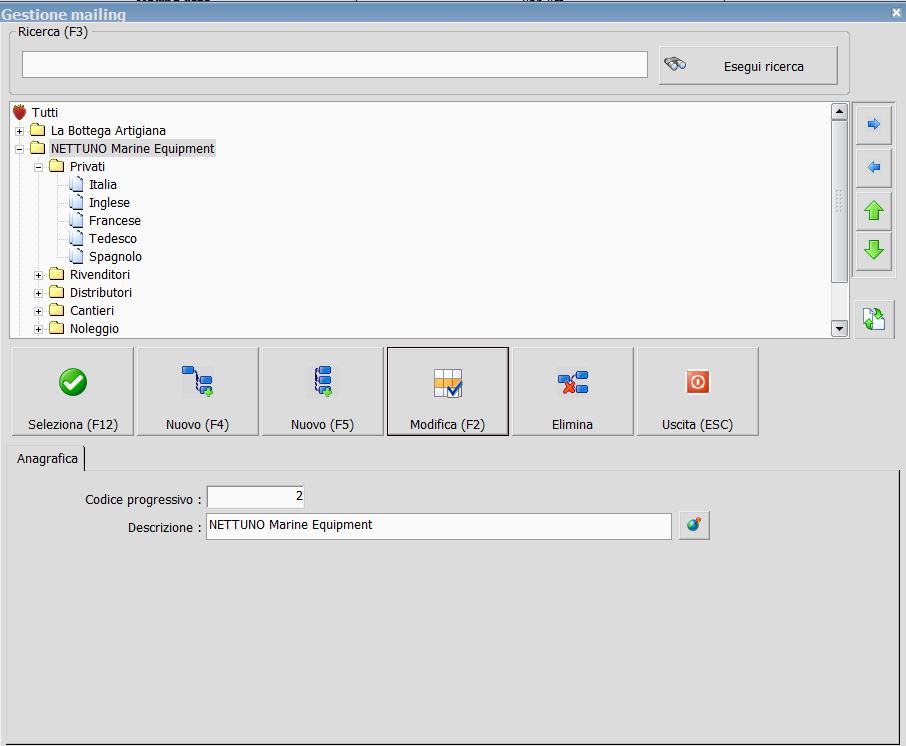This screenshot has width=906, height=746.
Task: Click the Codice progressivo field
Action: click(x=255, y=496)
